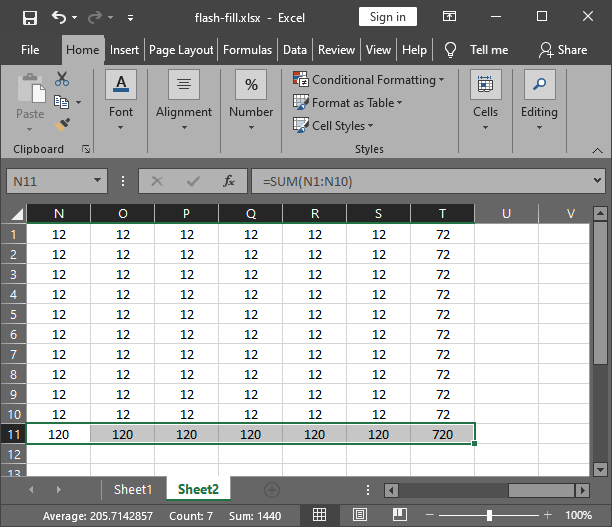
Task: Select column T header
Action: pyautogui.click(x=442, y=214)
